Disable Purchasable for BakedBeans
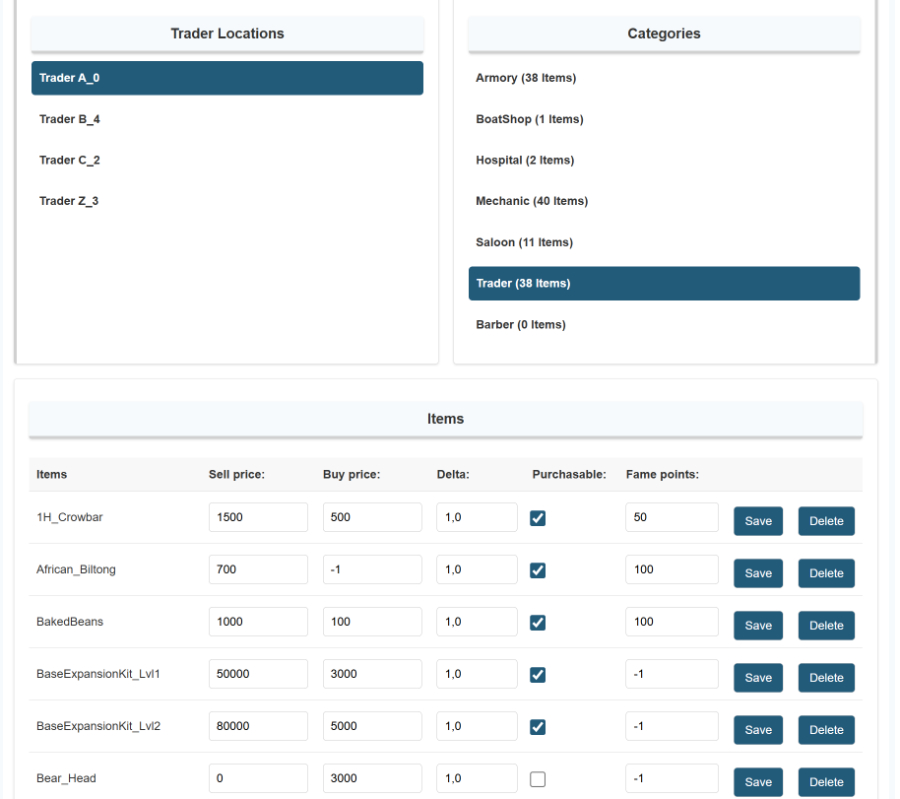 coord(539,619)
